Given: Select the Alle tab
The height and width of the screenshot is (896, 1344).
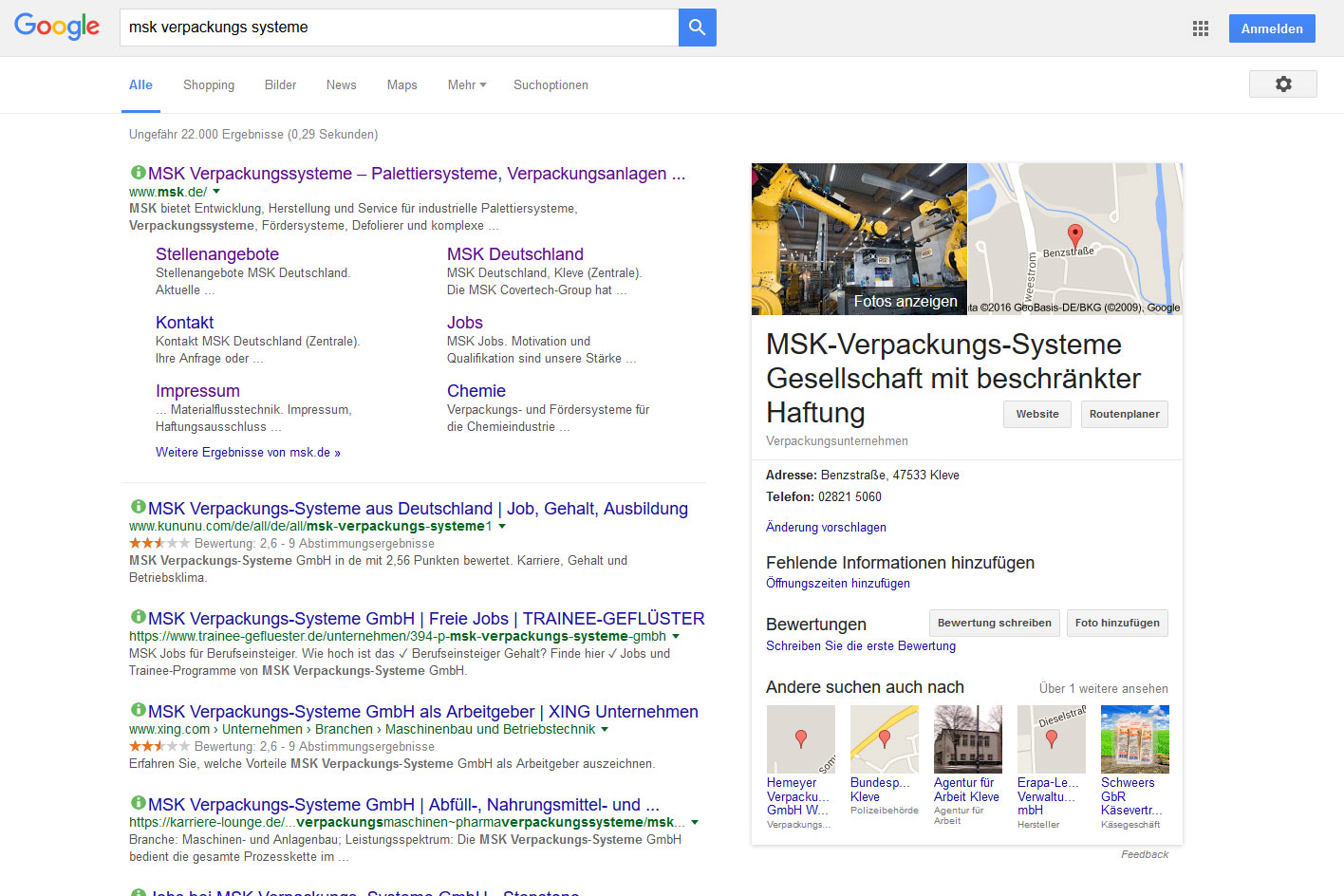Looking at the screenshot, I should 140,84.
